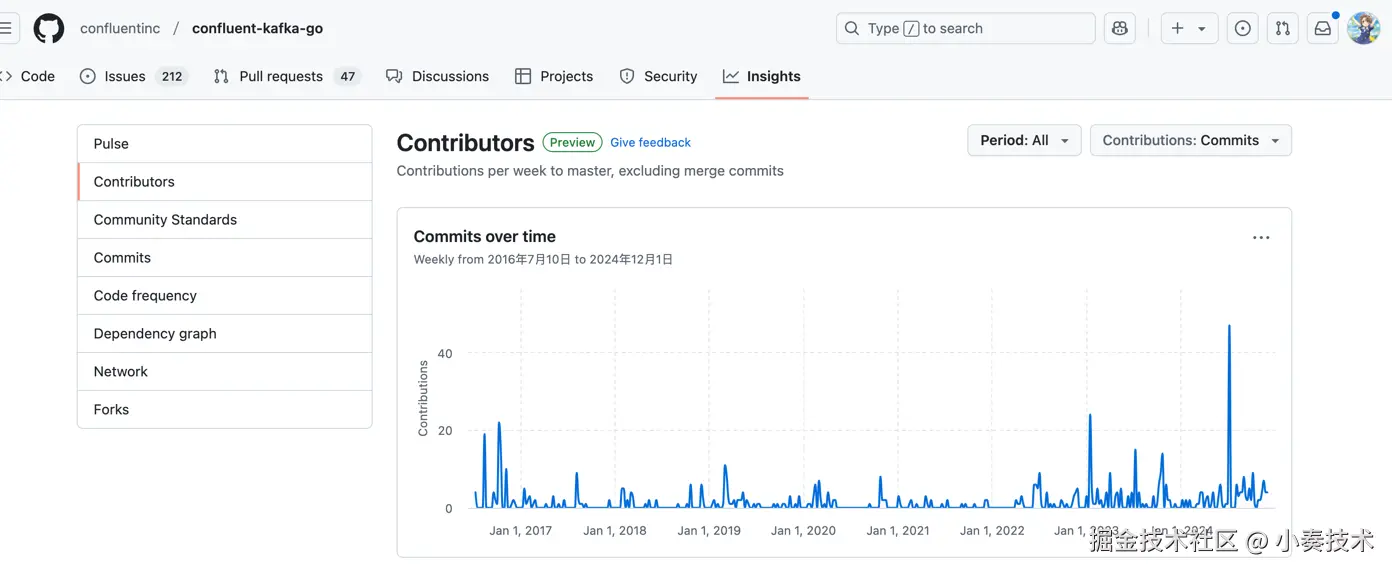Click the Preview label badge

pos(572,143)
